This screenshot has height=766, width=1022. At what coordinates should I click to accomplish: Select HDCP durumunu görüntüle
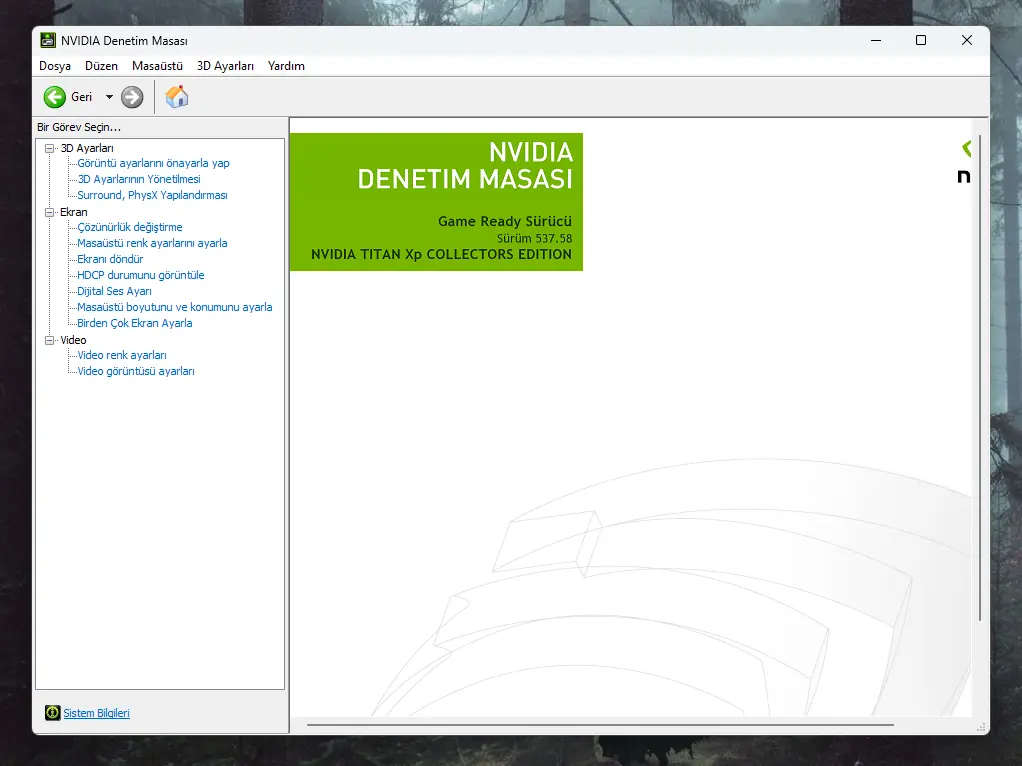(x=141, y=275)
